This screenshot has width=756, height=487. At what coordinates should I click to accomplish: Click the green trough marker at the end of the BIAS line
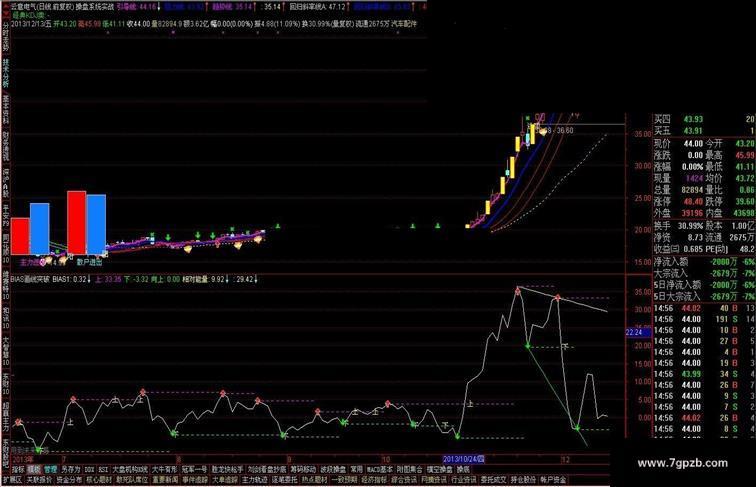(x=577, y=428)
